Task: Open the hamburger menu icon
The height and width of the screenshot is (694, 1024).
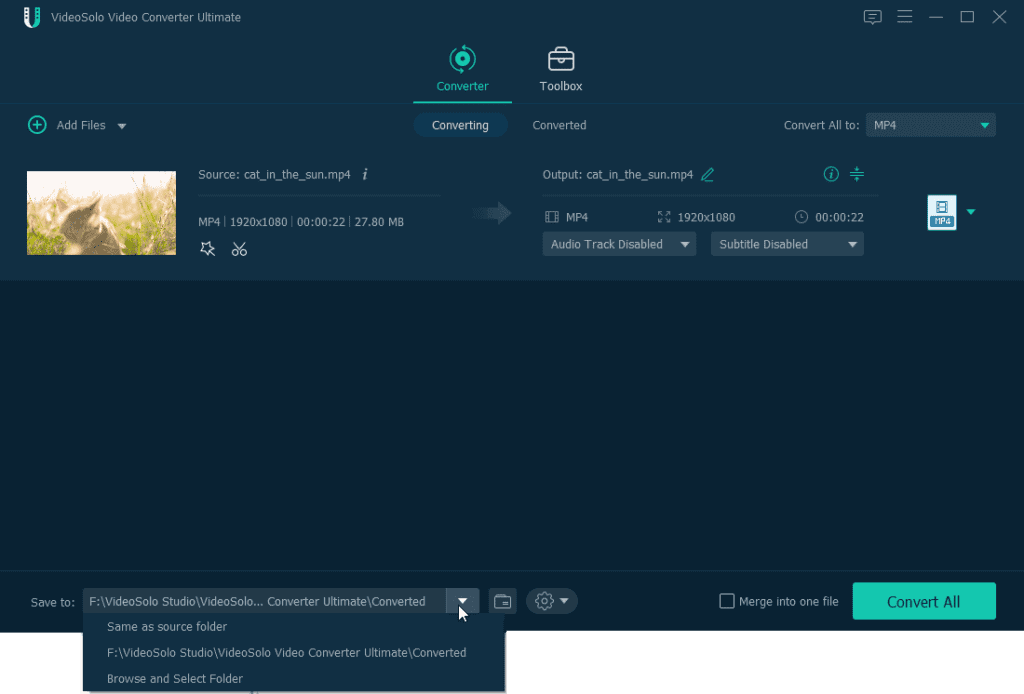Action: click(x=904, y=16)
